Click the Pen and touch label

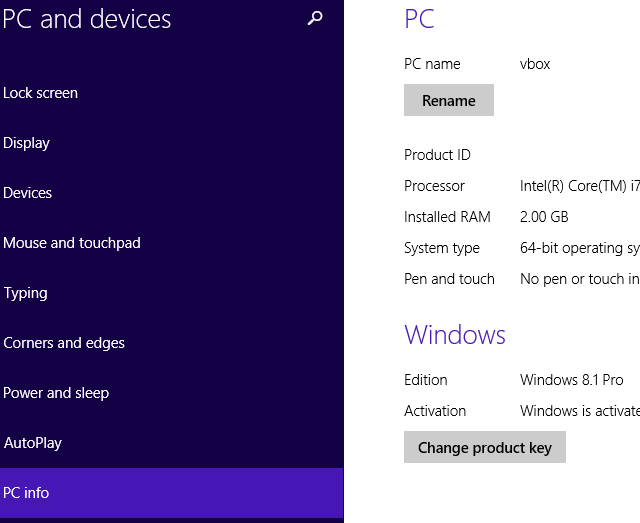point(449,279)
